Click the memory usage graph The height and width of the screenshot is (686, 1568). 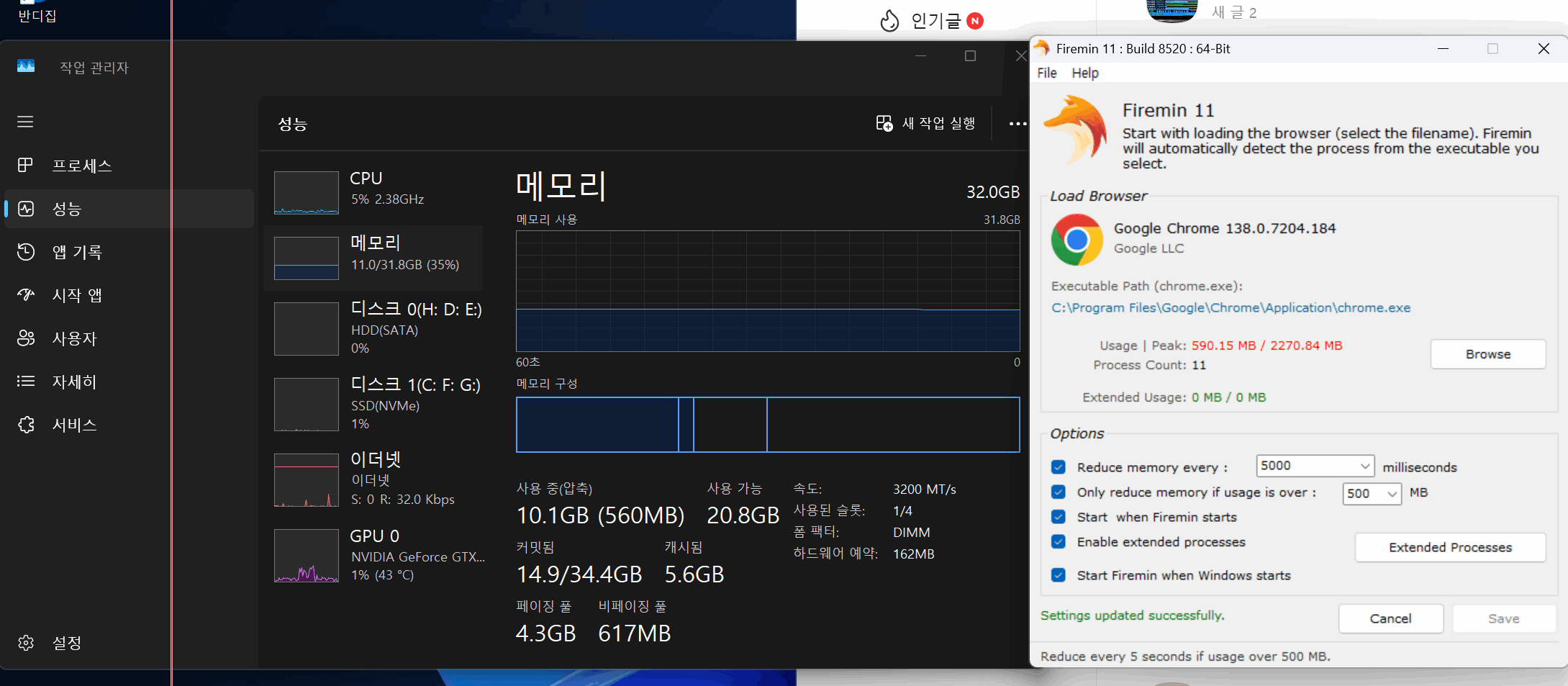click(x=768, y=291)
